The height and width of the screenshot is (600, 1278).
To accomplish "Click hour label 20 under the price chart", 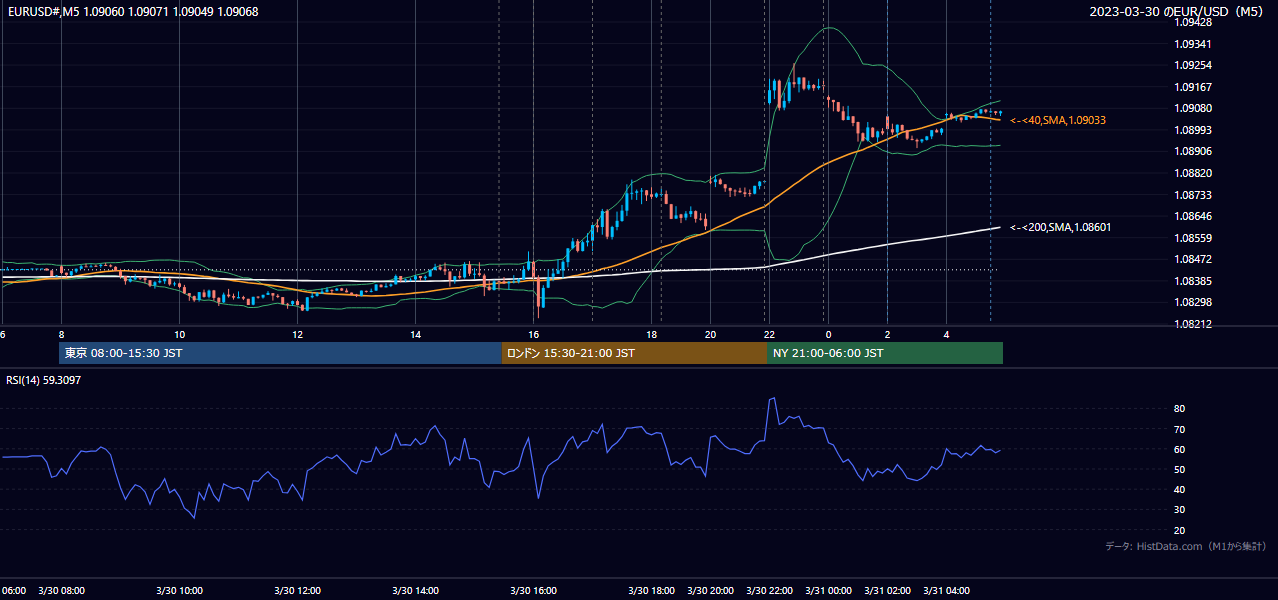I will tap(710, 334).
